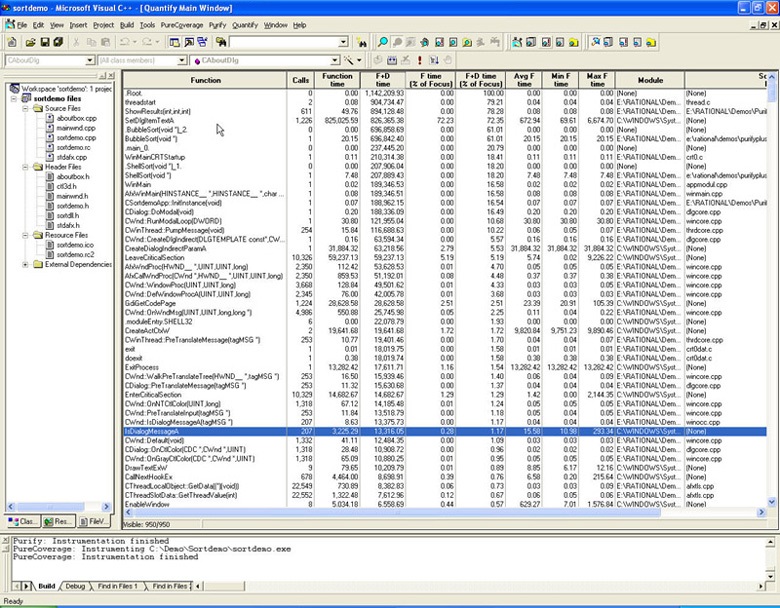Click the WizardBar wand action icon
Screen dimensions: 780x608
349,61
